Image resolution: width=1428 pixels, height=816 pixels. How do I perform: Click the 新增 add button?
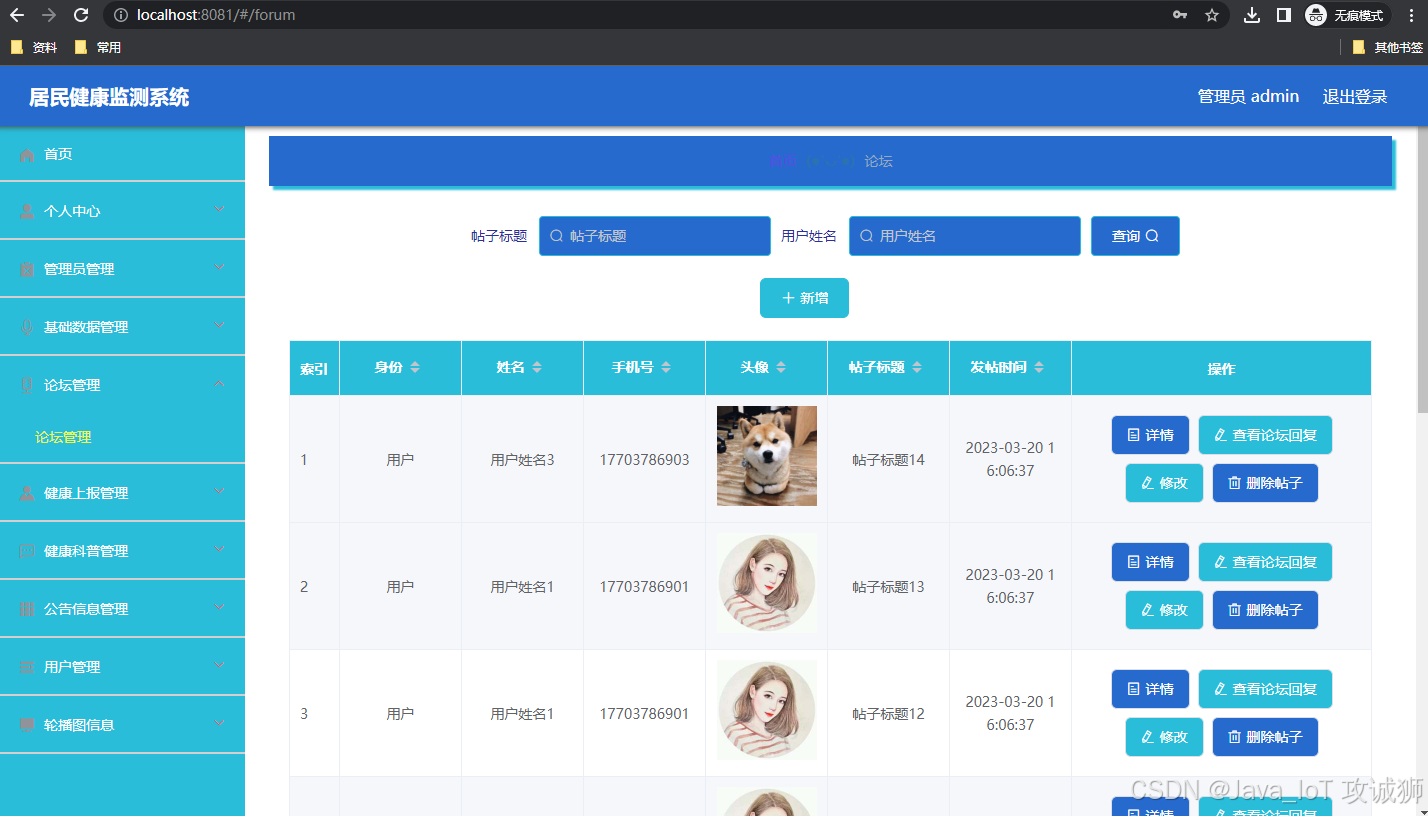point(804,298)
